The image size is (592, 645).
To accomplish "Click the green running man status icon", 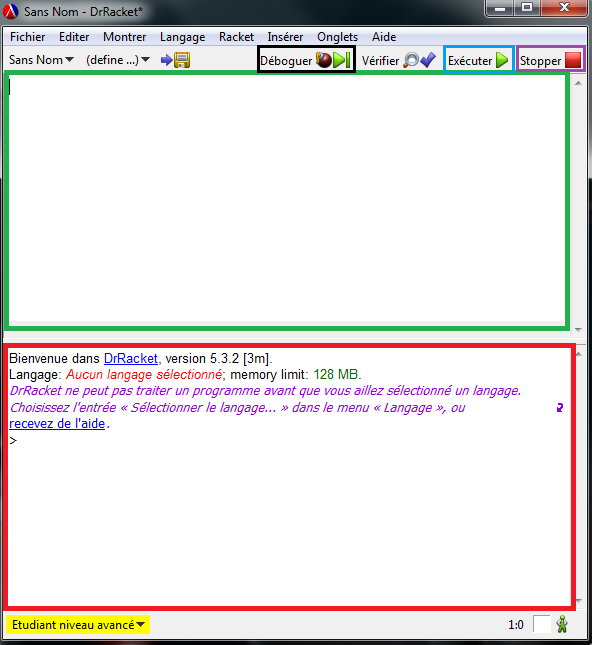I will point(562,624).
